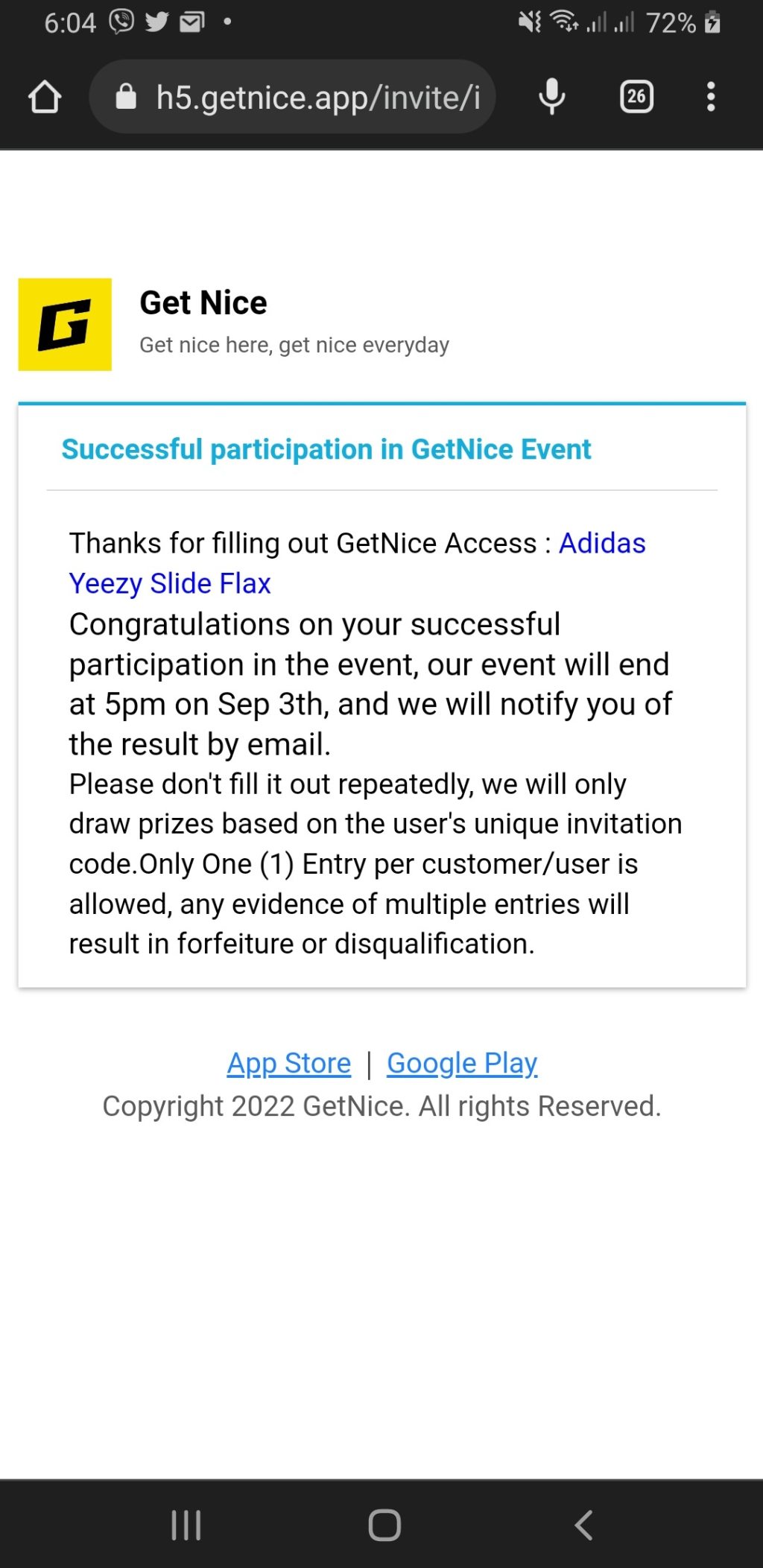763x1568 pixels.
Task: Tap the Wi-Fi status icon
Action: 564,22
